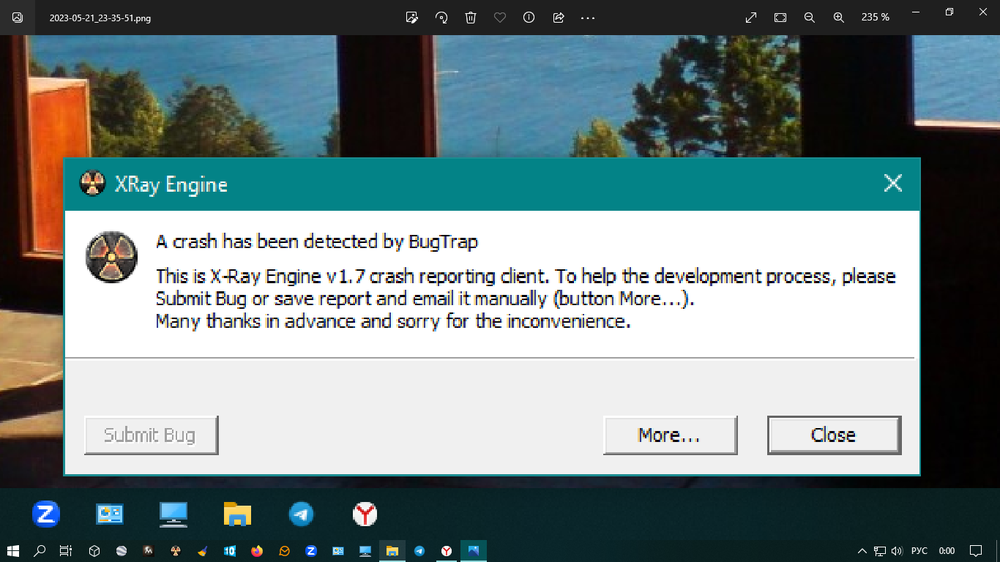Screen dimensions: 1000x562
Task: Zoom in with the plus magnifier
Action: pyautogui.click(x=839, y=18)
